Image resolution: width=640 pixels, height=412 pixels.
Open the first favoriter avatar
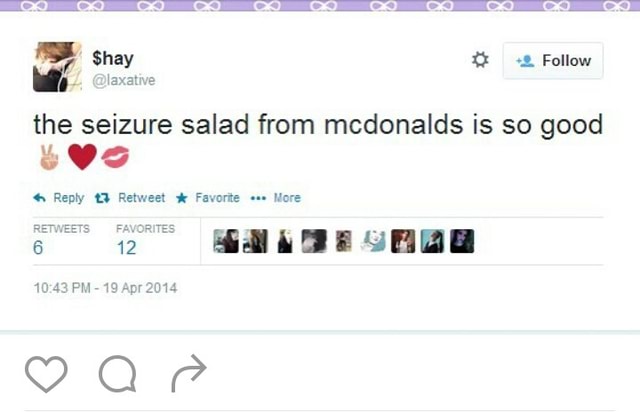point(226,241)
